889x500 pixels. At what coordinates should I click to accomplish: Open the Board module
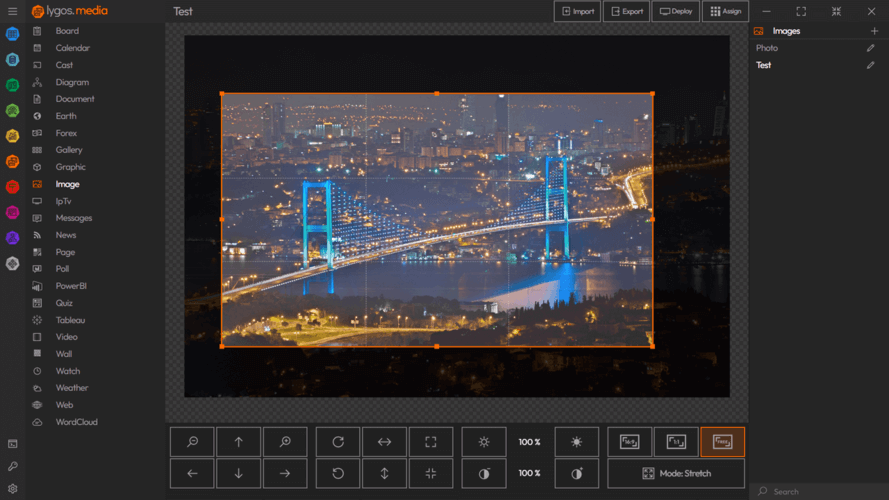coord(67,31)
